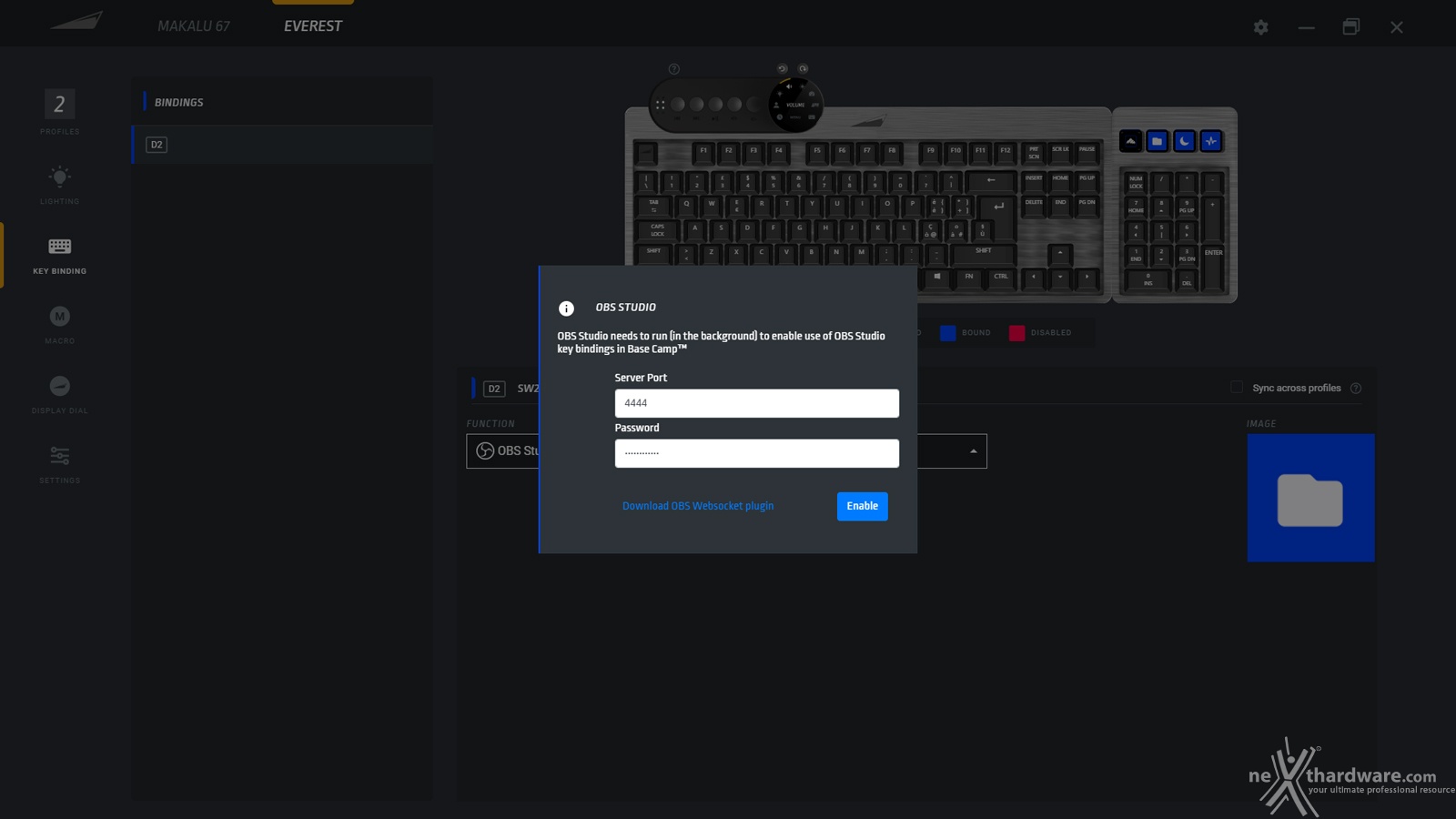Open Download OBS Websocket plugin link
1456x819 pixels.
click(x=698, y=506)
